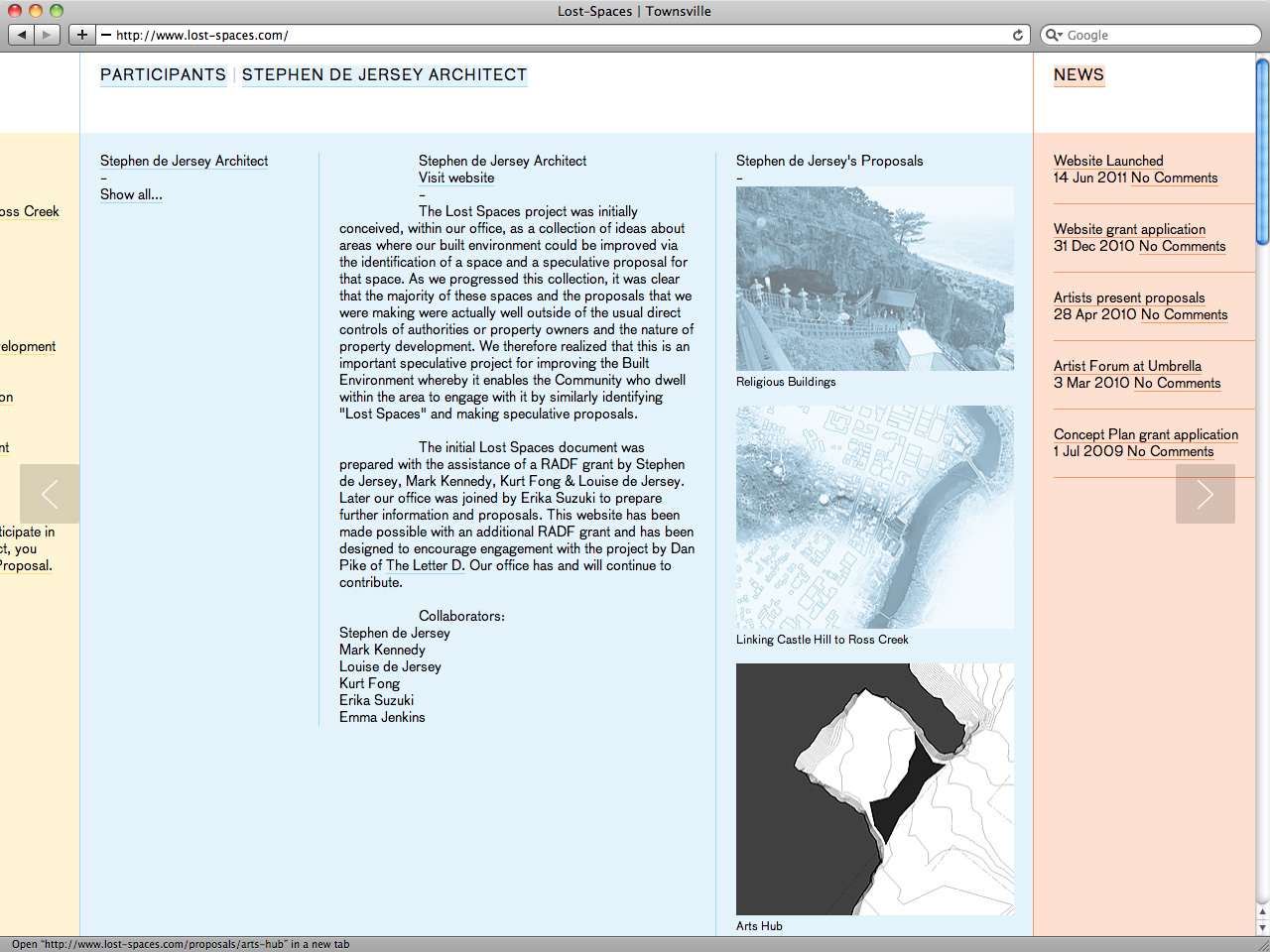
Task: Open the Google search magnifier icon
Action: [x=1054, y=35]
